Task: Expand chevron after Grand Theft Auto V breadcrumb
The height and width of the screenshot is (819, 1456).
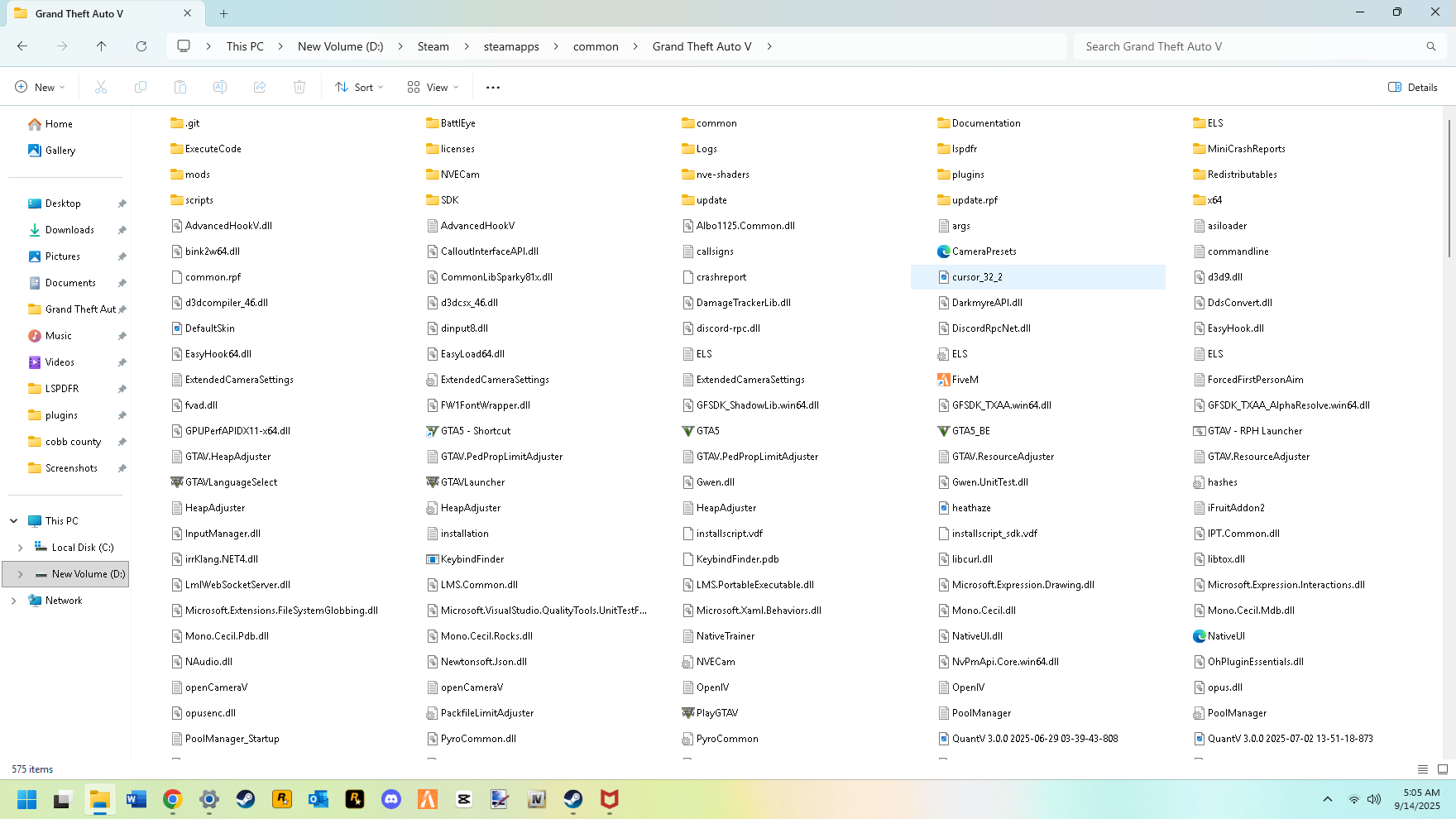Action: pyautogui.click(x=769, y=46)
